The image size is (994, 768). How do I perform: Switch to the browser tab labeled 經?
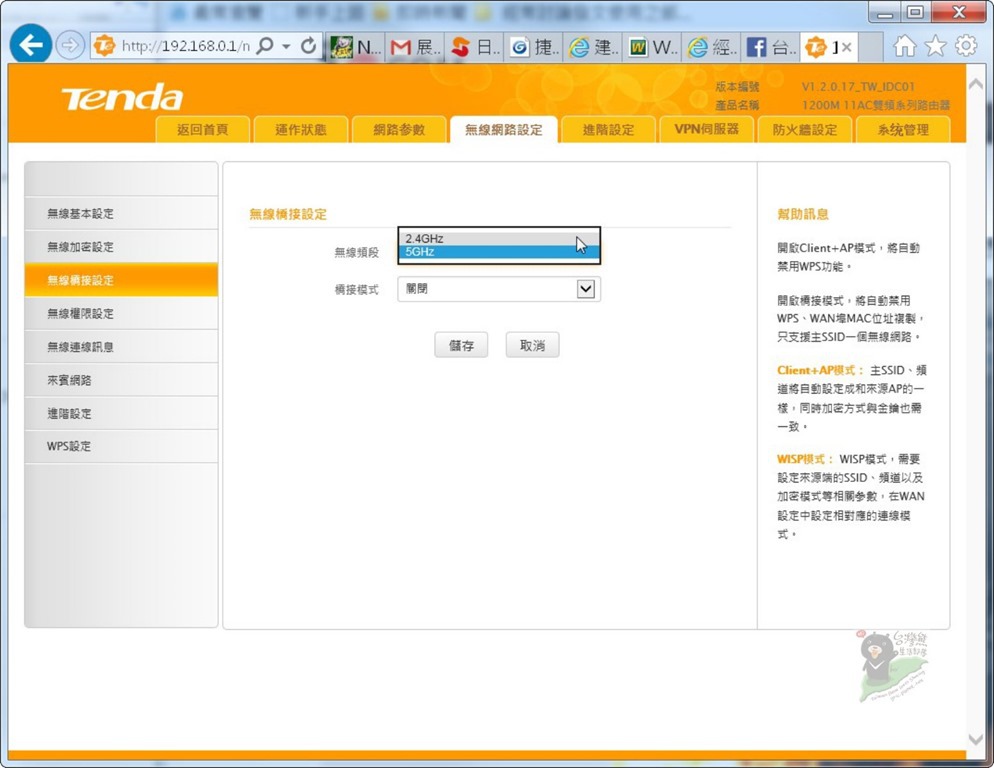(712, 47)
